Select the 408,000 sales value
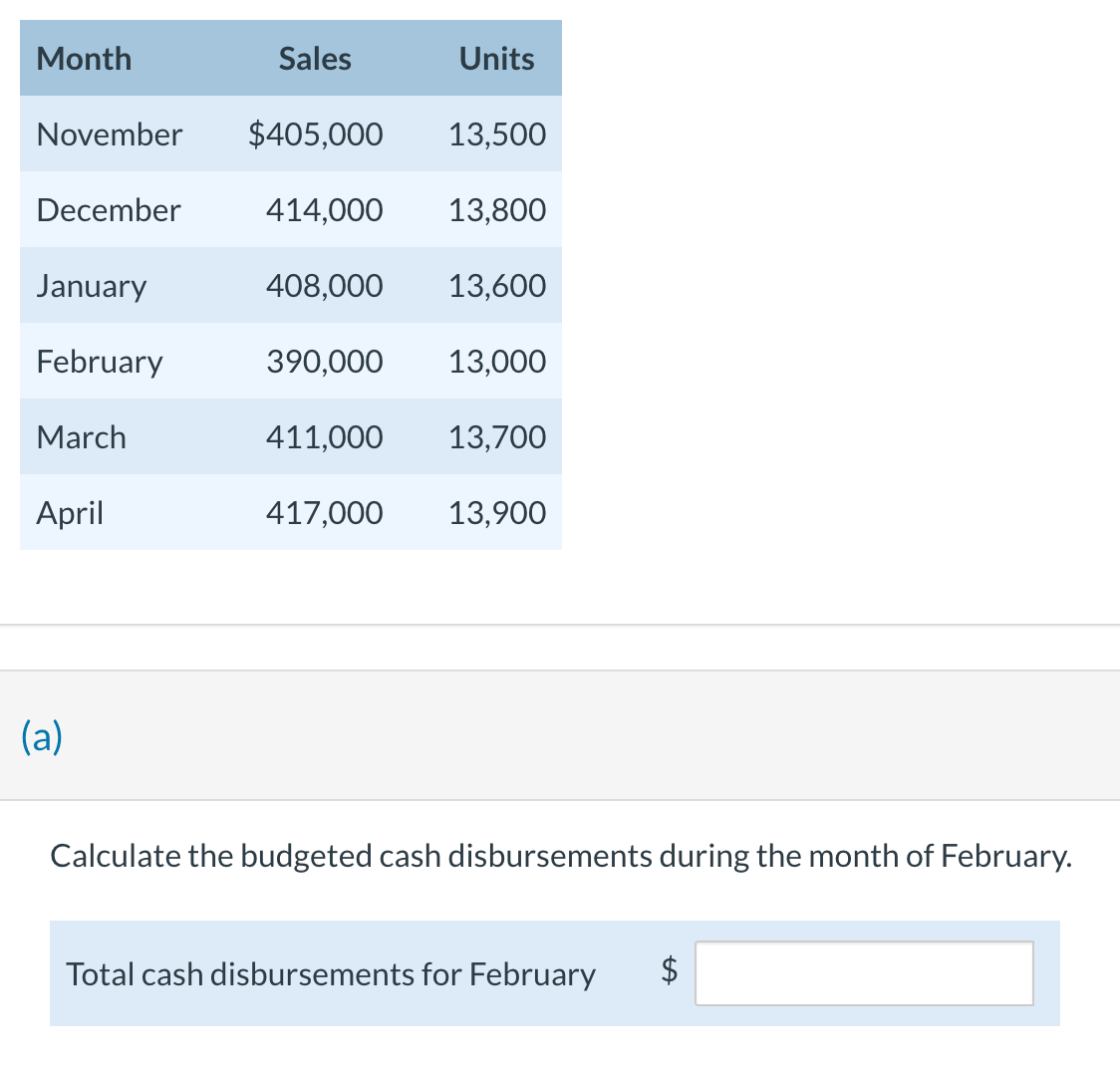Screen dimensions: 1120x1072 coord(324,286)
